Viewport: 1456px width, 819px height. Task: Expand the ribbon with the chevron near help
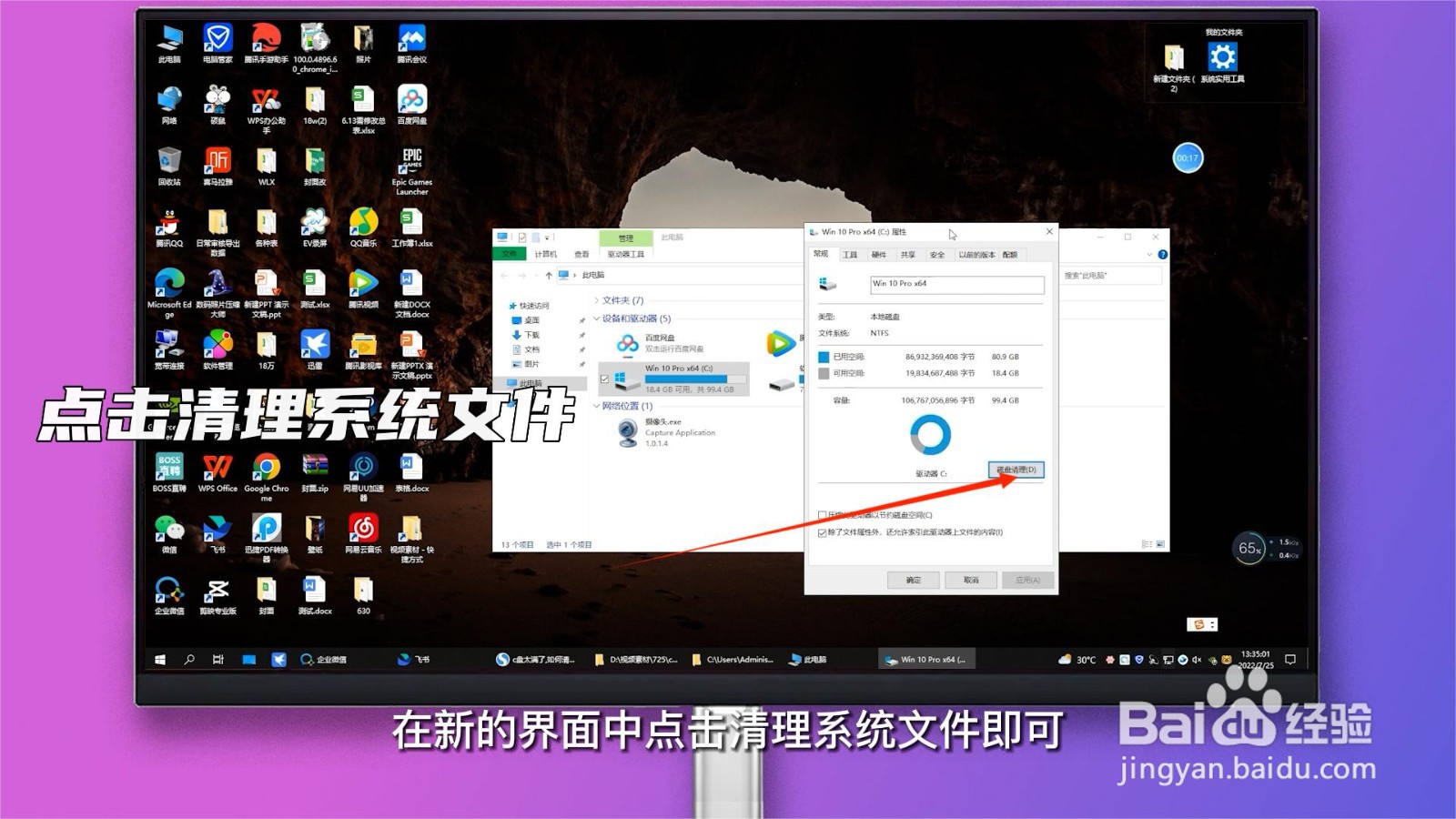click(x=1149, y=255)
